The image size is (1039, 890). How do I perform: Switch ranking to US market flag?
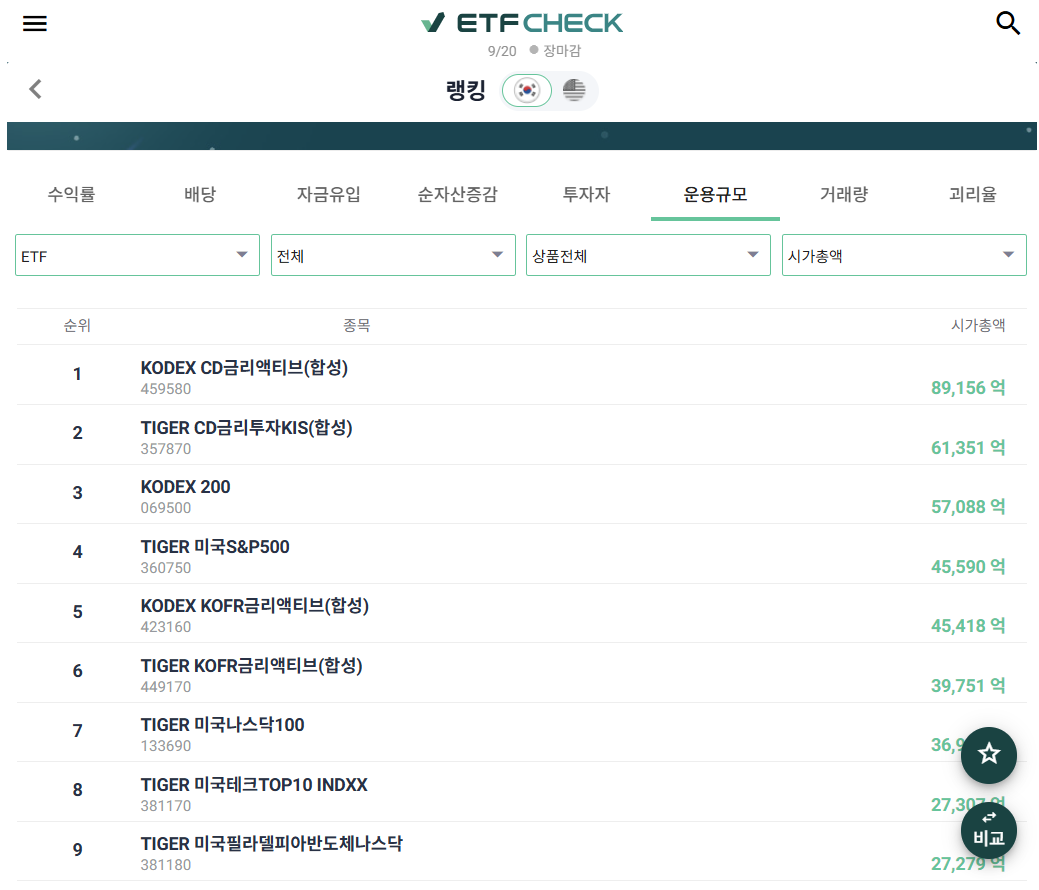[x=574, y=90]
